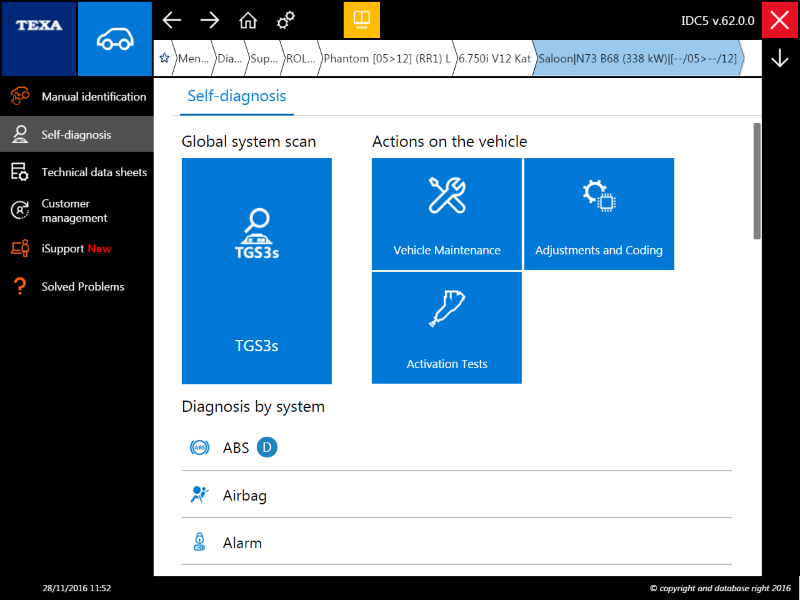
Task: Open Solved Problems
Action: [77, 286]
